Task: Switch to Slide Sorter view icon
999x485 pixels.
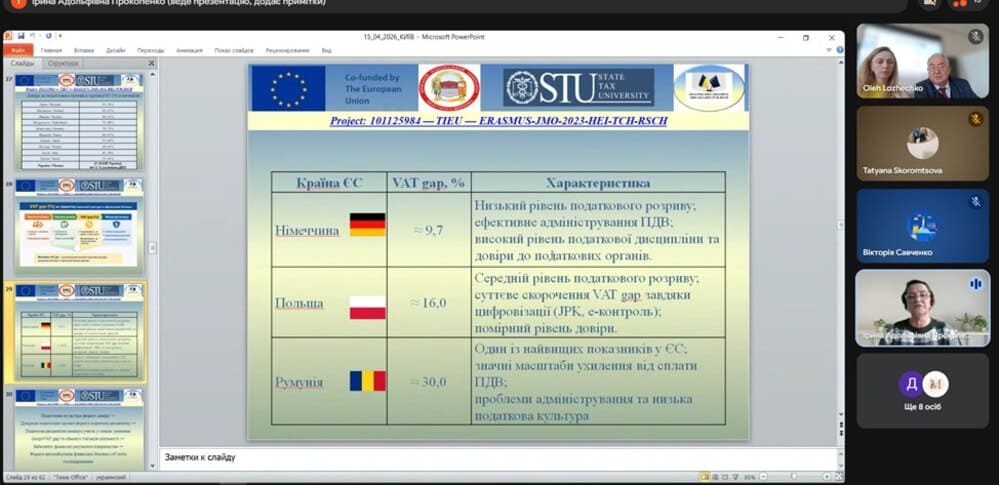Action: (x=717, y=477)
